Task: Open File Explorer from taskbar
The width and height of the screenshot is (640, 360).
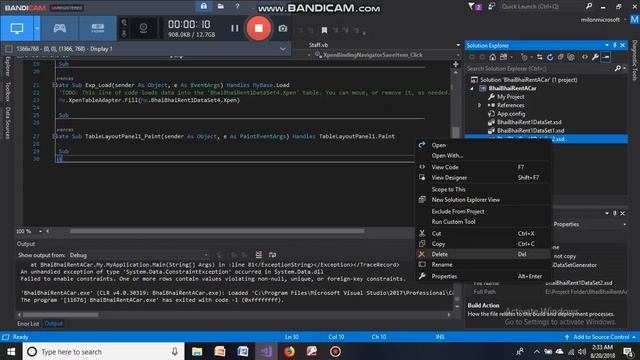Action: pyautogui.click(x=197, y=351)
